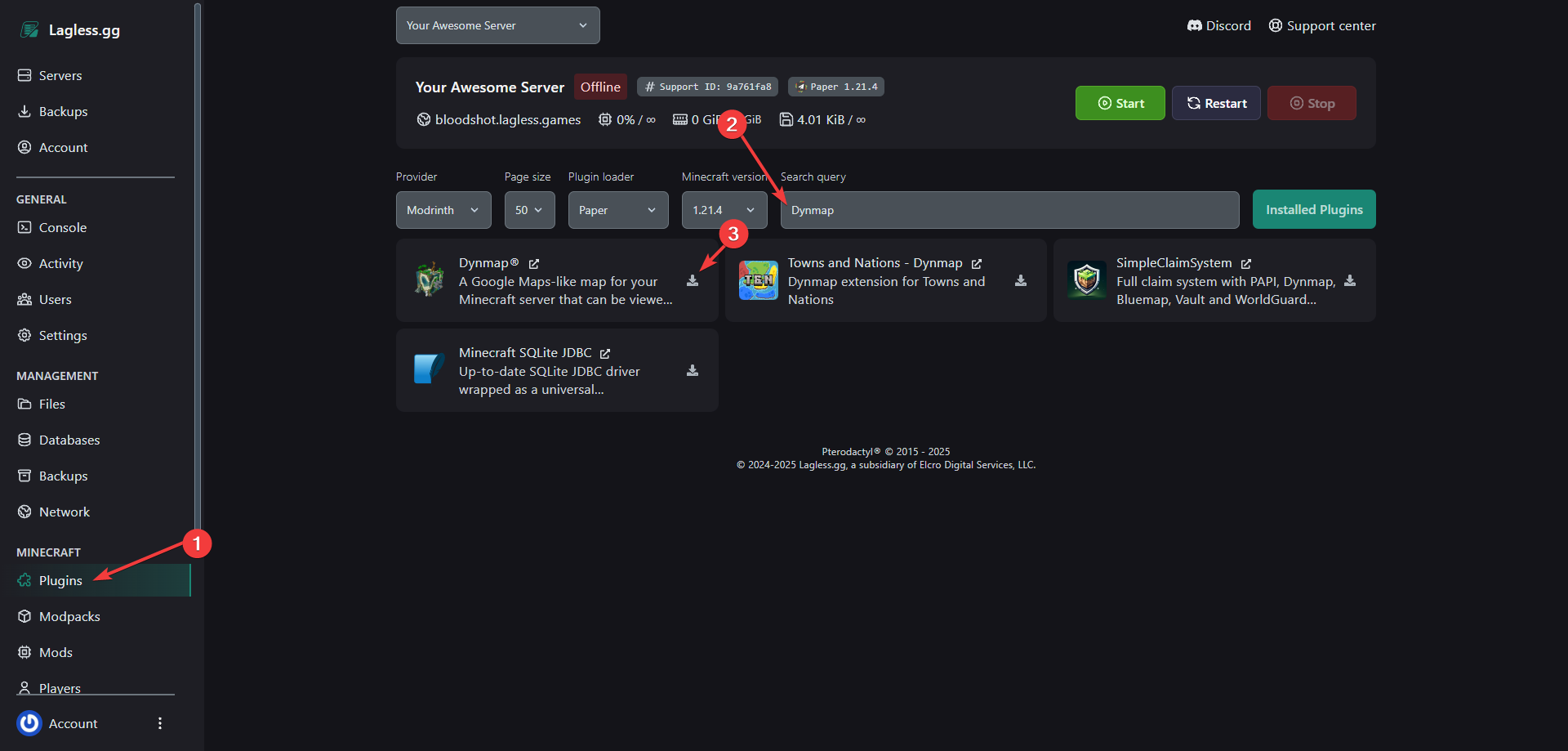The width and height of the screenshot is (1568, 751).
Task: Open the Plugin loader dropdown showing Paper
Action: pos(618,210)
